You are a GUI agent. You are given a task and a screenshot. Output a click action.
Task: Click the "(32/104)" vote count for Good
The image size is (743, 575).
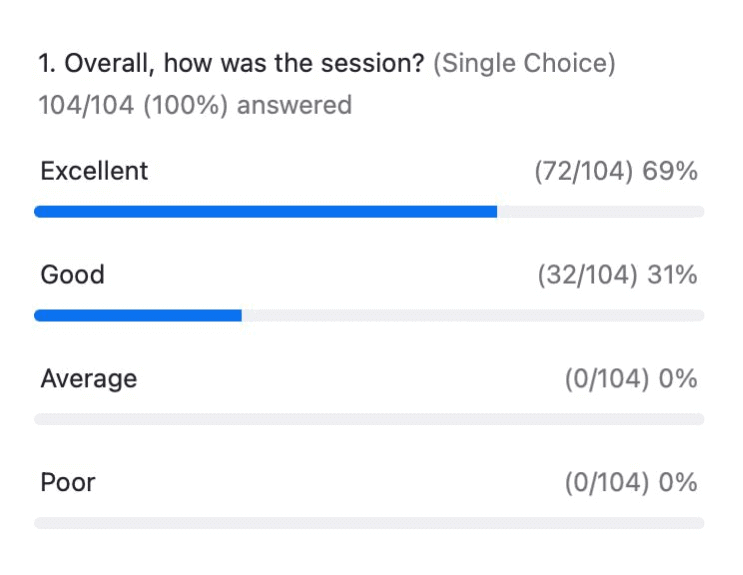click(x=586, y=275)
